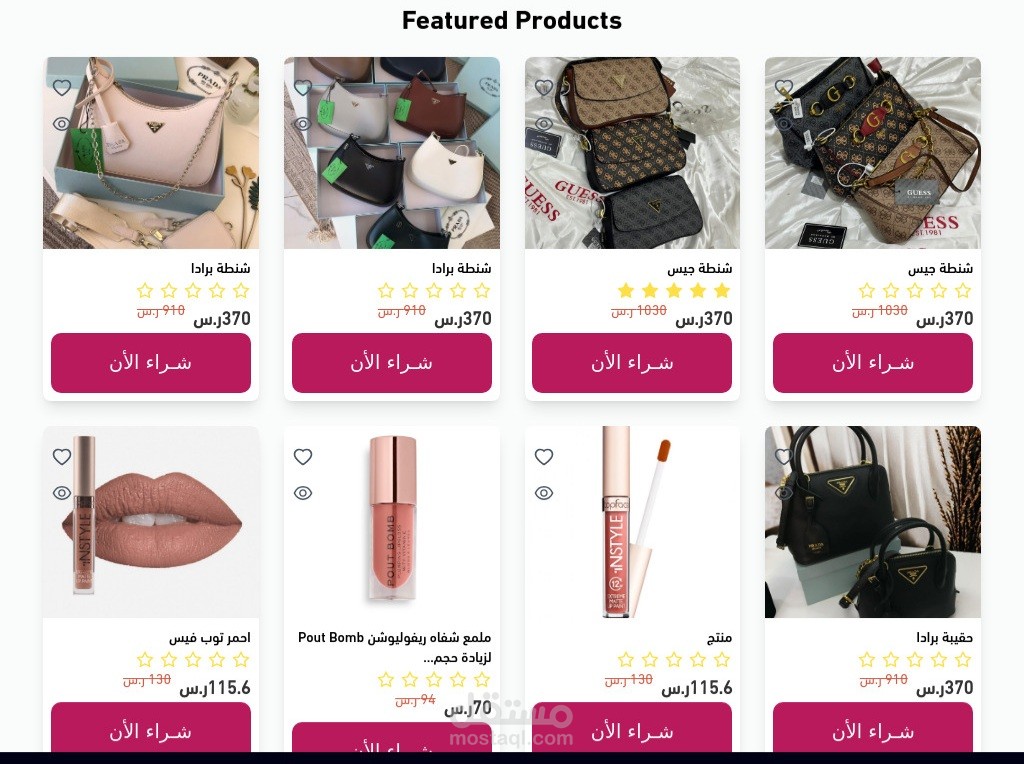Click the heart on five-star Guess bag
Viewport: 1024px width, 764px height.
(544, 88)
